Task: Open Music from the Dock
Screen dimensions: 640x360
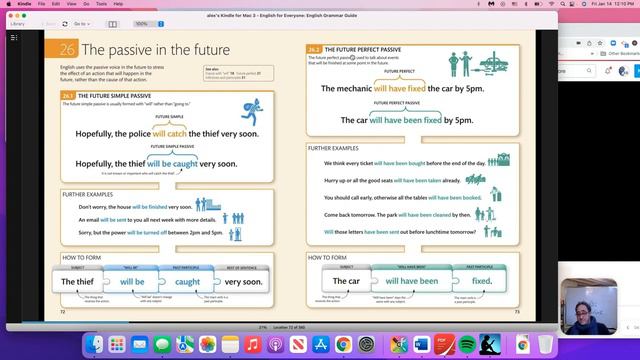Action: coord(253,344)
